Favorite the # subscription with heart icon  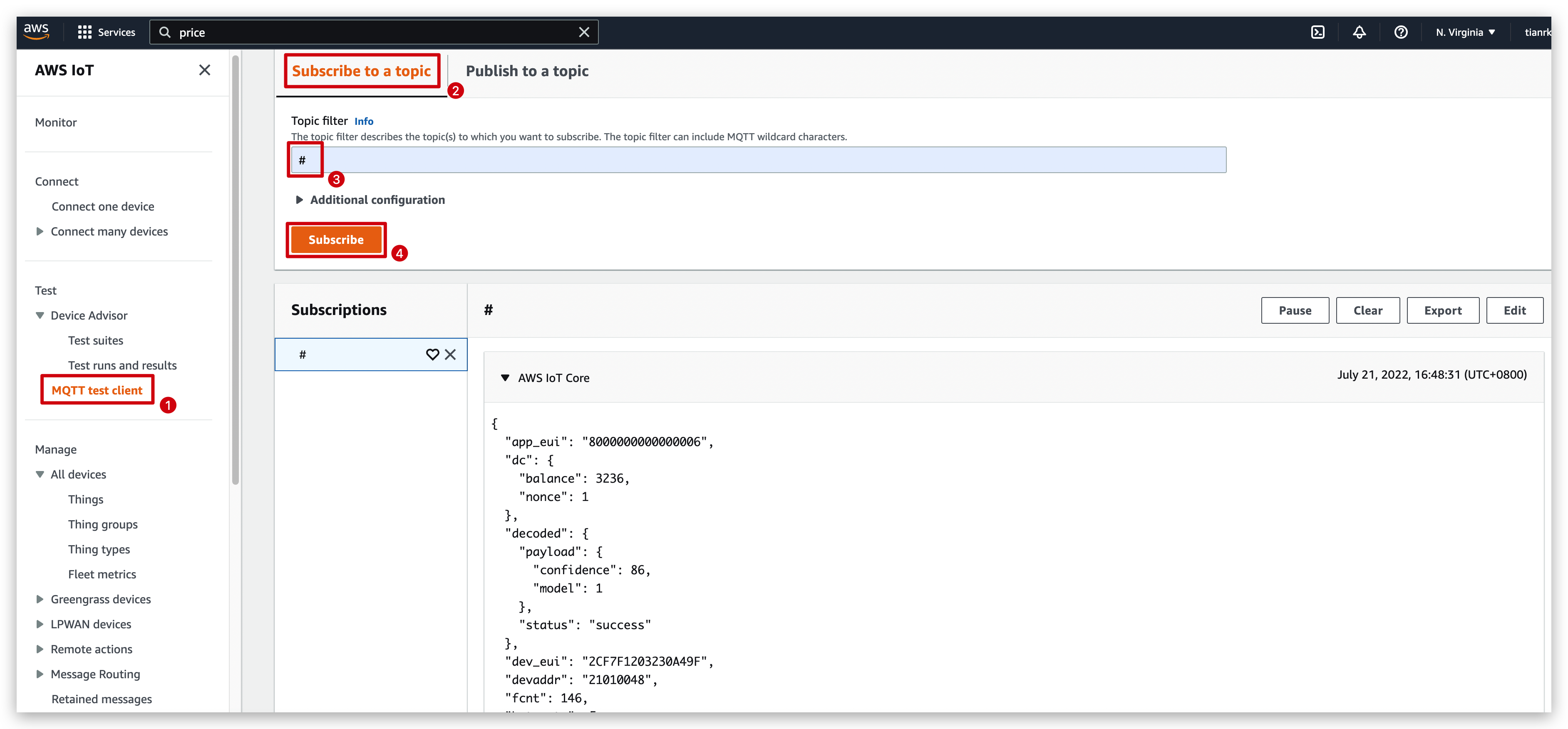click(432, 354)
